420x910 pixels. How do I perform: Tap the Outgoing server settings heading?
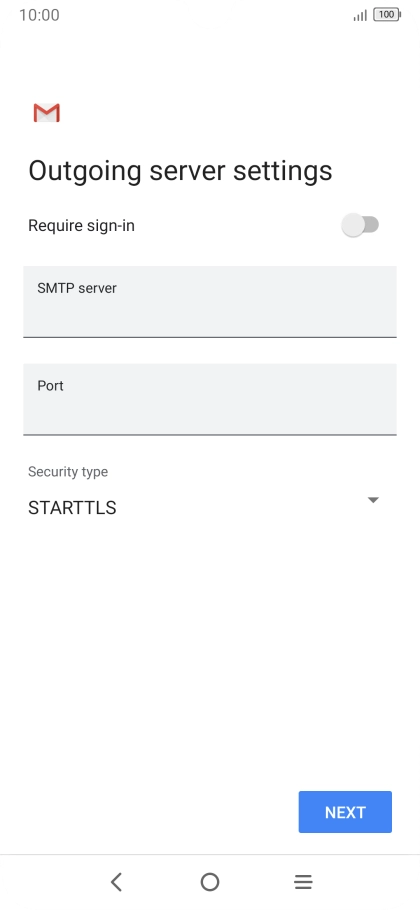click(x=180, y=171)
